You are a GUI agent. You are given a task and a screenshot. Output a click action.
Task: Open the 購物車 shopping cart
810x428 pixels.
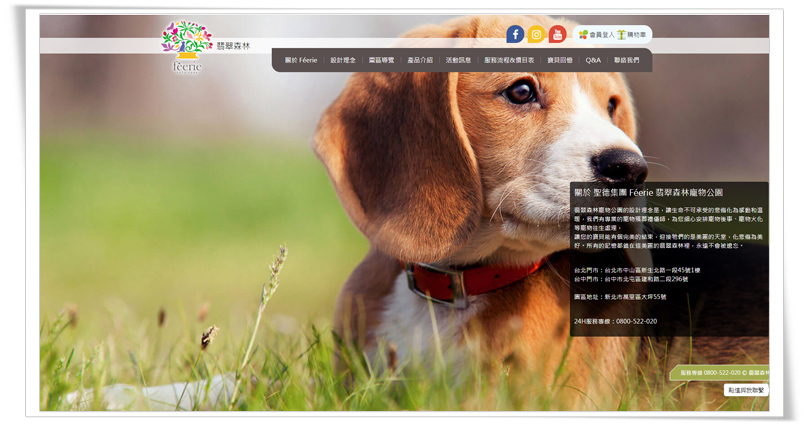click(632, 34)
